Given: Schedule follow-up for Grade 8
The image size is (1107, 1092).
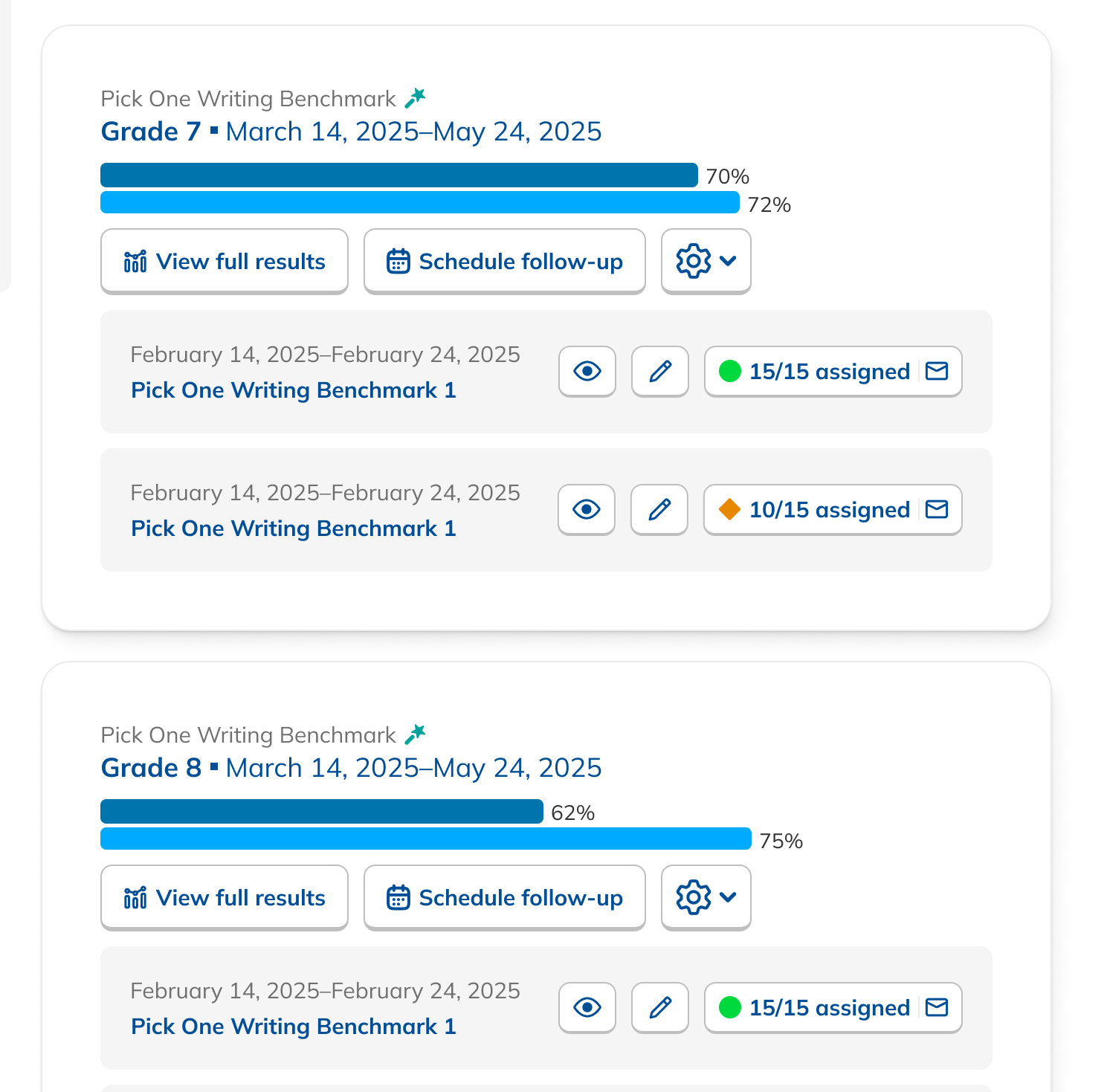Looking at the screenshot, I should coord(505,897).
